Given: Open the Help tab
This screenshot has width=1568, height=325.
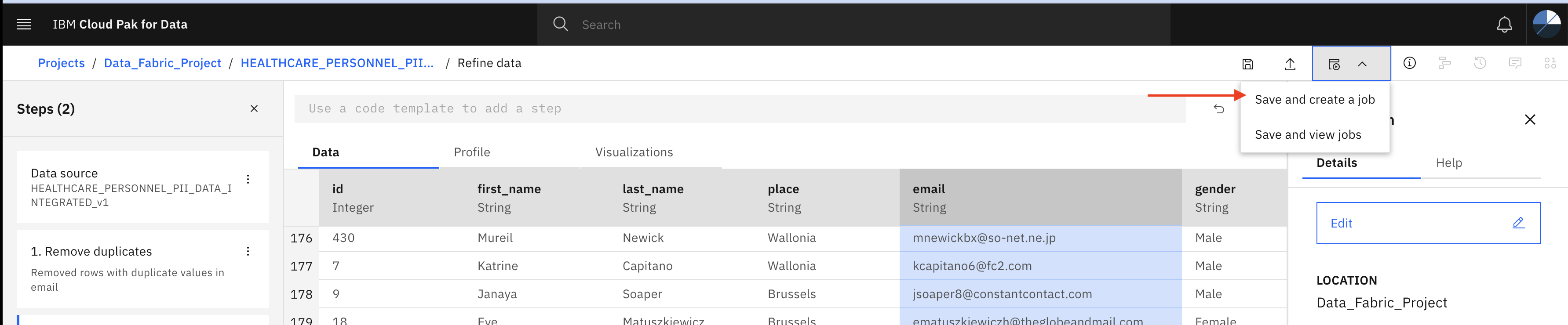Looking at the screenshot, I should 1449,163.
